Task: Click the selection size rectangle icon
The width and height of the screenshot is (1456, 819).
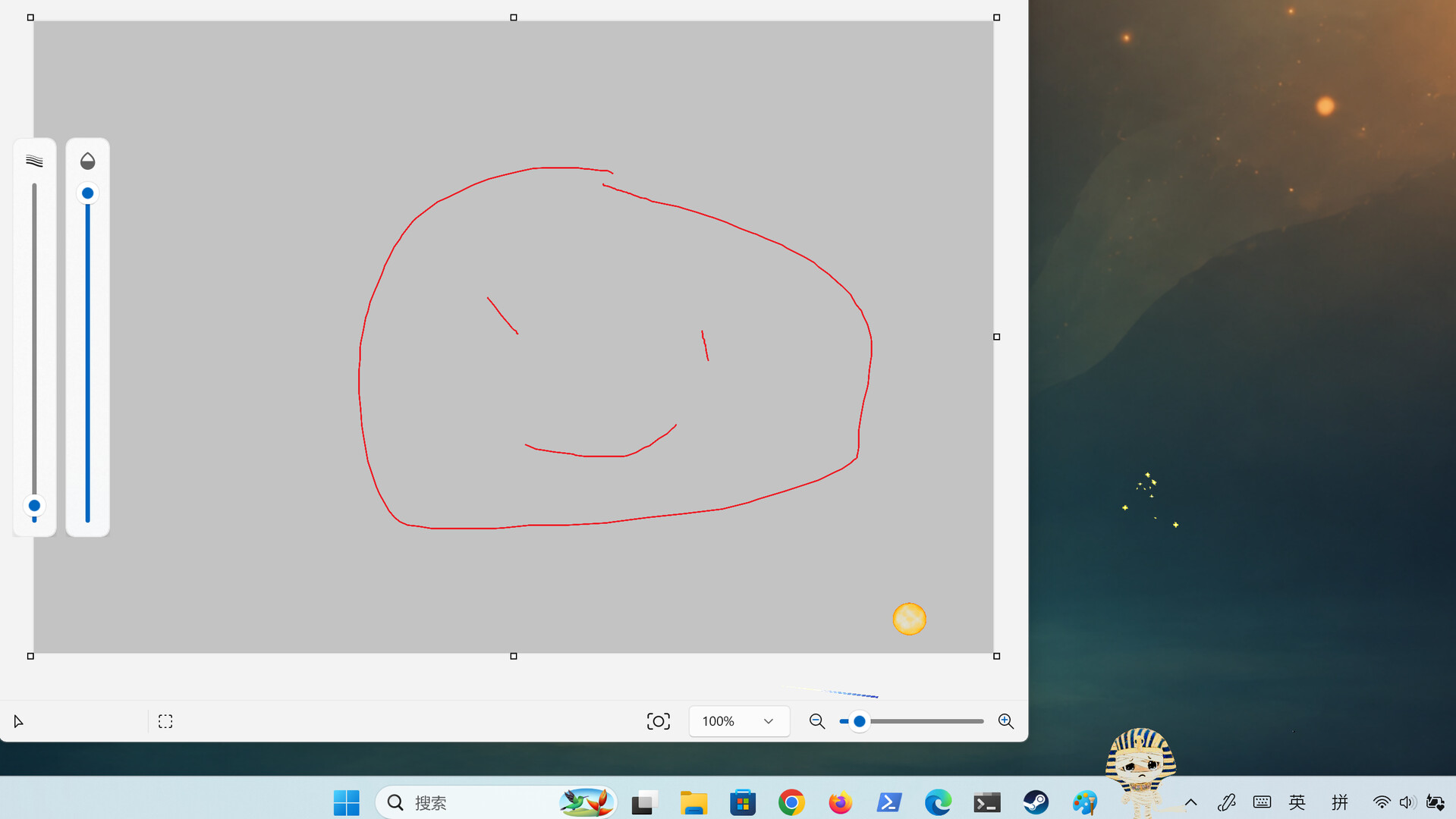Action: pos(165,721)
